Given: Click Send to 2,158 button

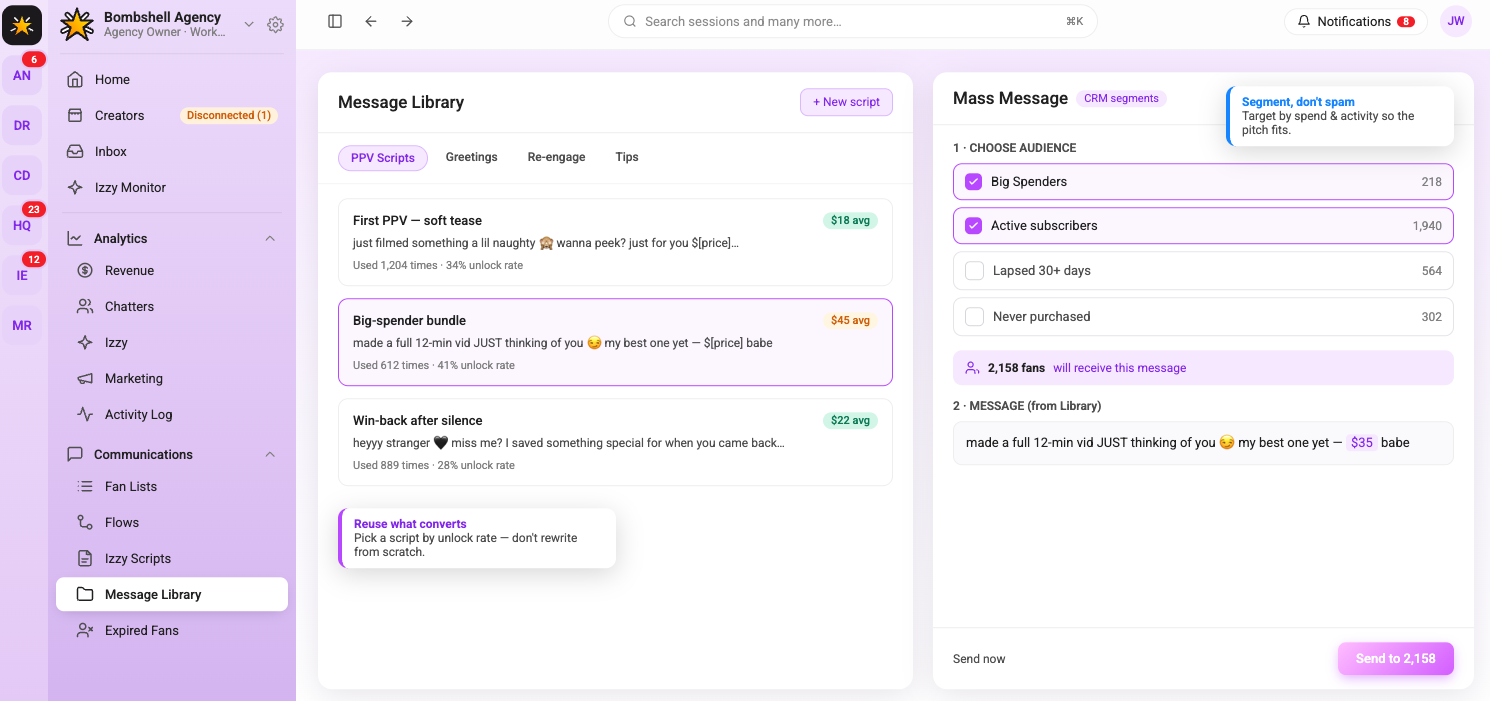Looking at the screenshot, I should (1395, 659).
